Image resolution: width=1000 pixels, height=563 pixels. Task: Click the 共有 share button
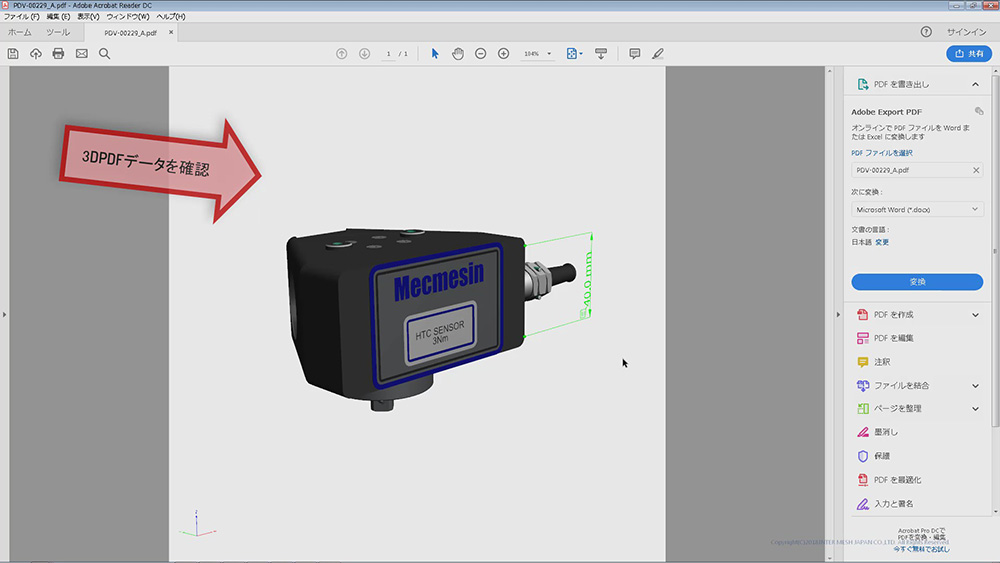coord(969,54)
